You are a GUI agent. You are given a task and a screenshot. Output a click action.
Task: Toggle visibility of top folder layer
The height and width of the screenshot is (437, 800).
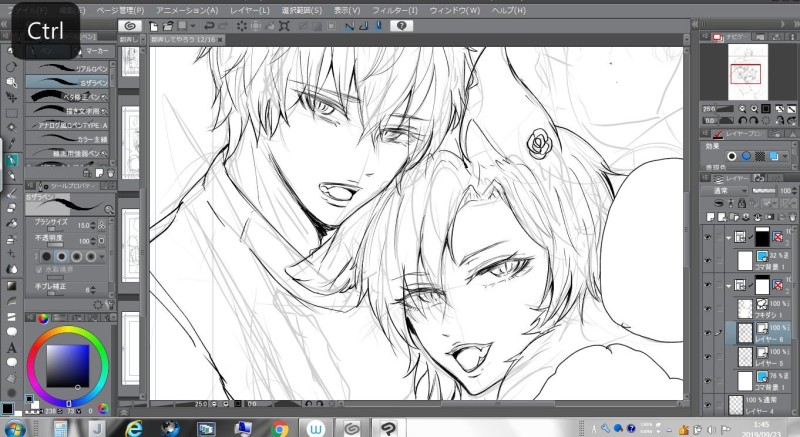click(707, 237)
